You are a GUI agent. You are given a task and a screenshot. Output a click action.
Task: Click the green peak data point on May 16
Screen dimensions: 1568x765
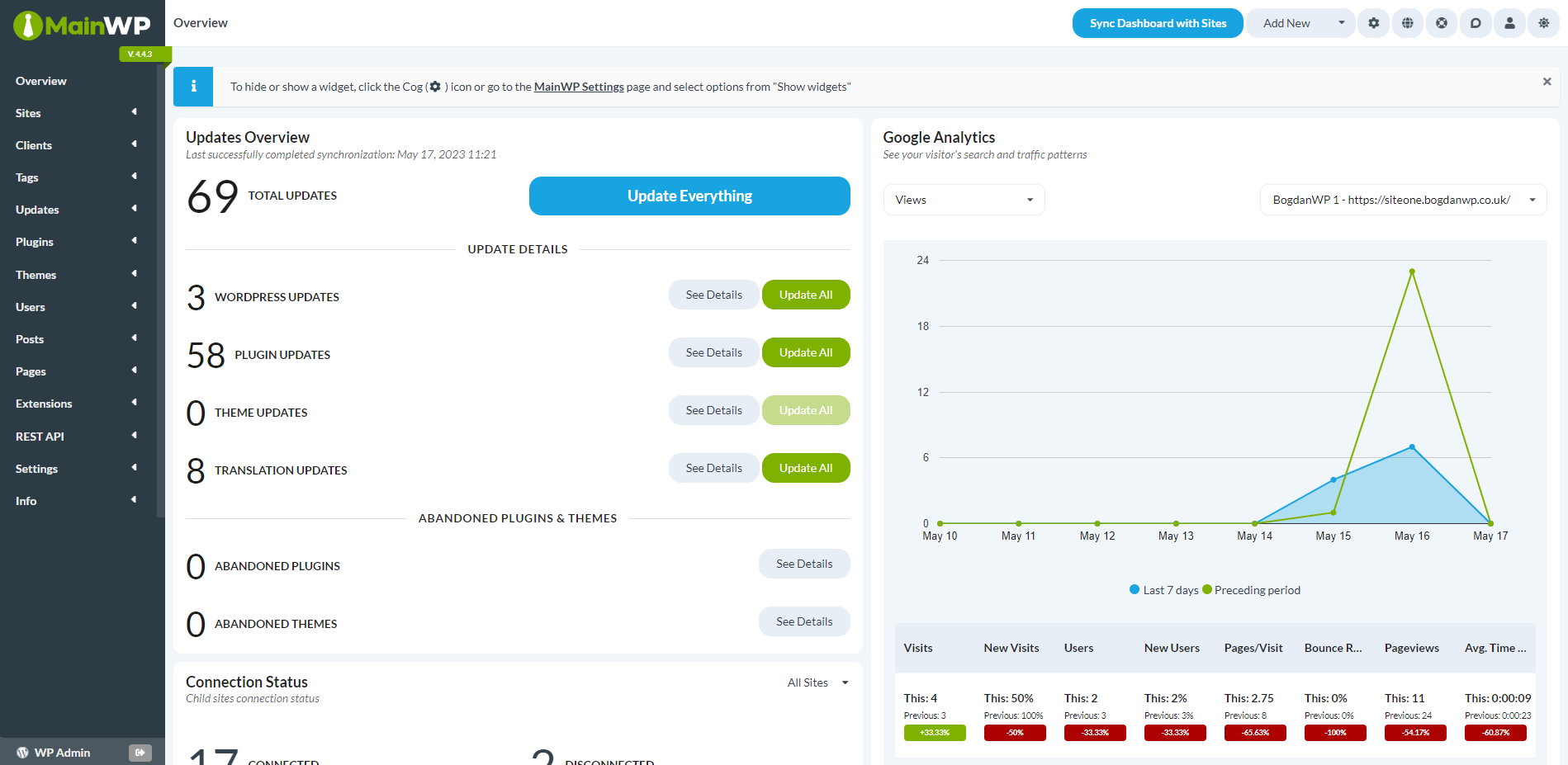point(1412,272)
